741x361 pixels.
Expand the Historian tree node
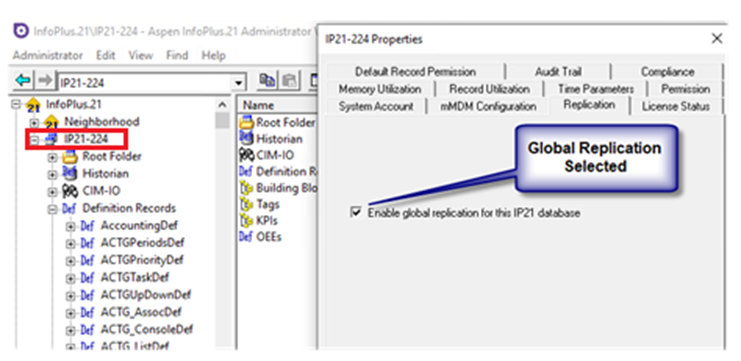coord(52,174)
